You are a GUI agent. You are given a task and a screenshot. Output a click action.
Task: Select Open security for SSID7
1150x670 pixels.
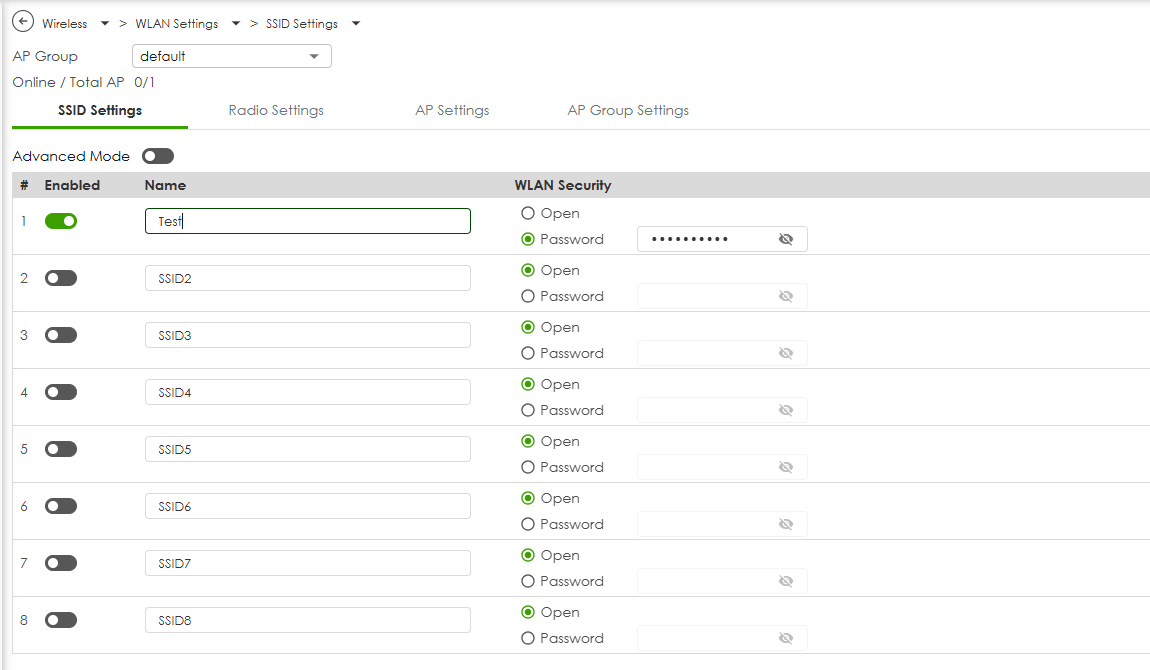pyautogui.click(x=527, y=555)
